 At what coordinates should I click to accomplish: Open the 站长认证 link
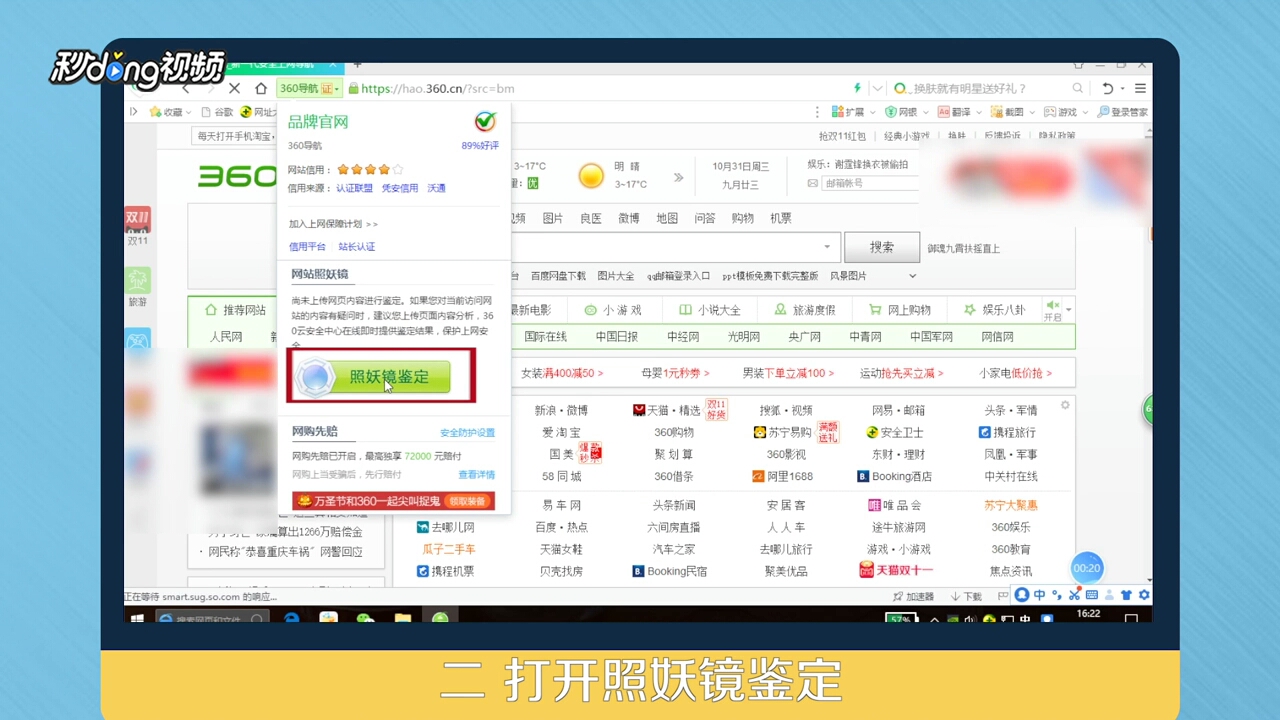click(x=357, y=247)
